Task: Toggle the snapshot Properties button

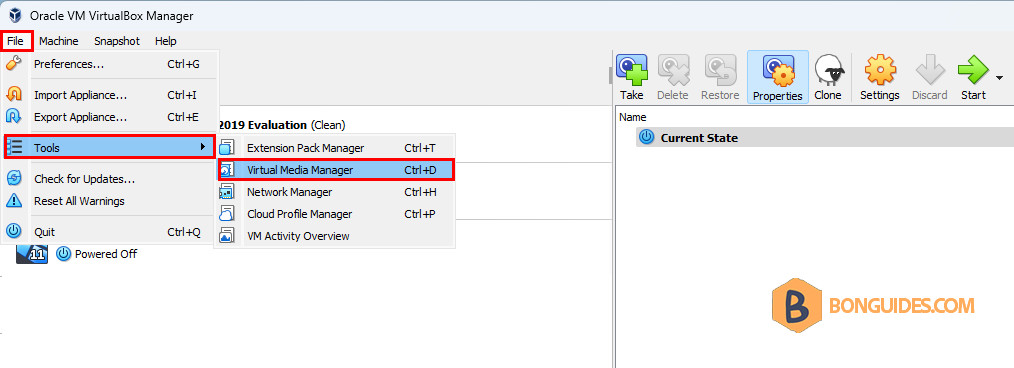Action: point(778,78)
